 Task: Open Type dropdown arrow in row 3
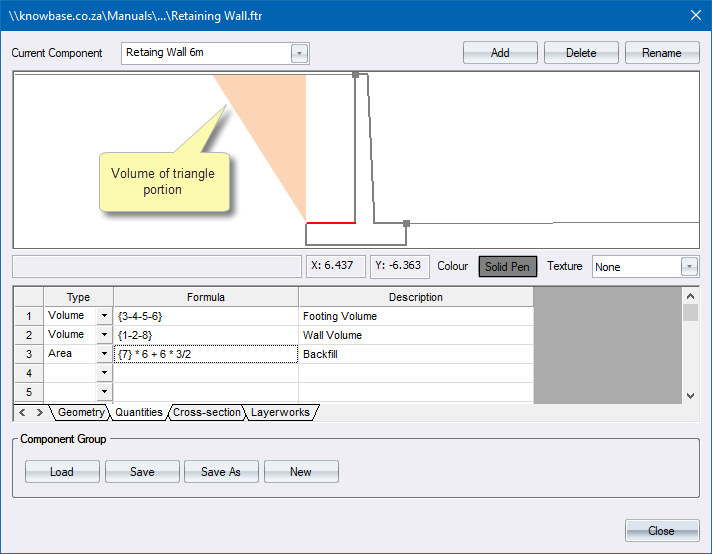[x=104, y=354]
